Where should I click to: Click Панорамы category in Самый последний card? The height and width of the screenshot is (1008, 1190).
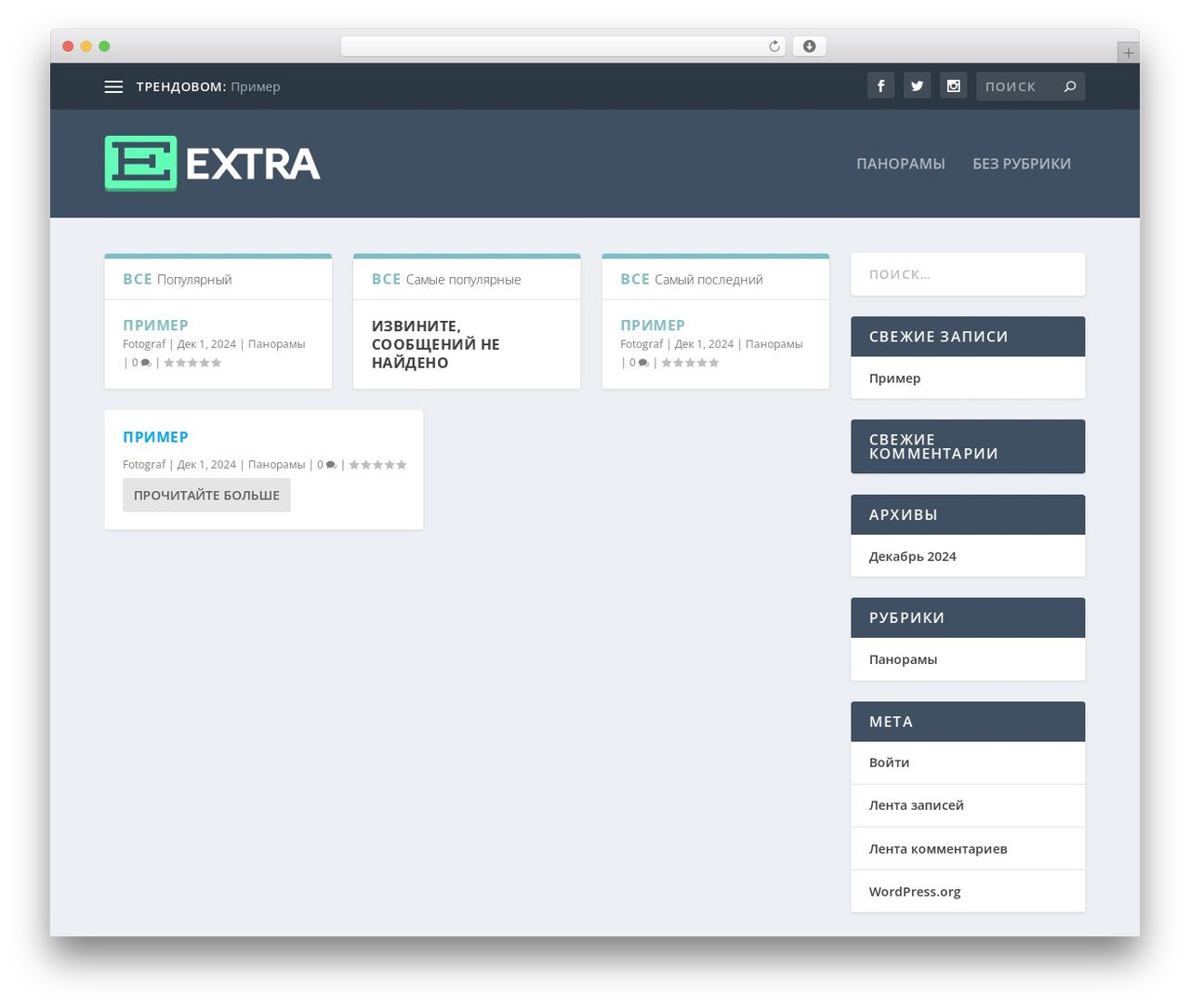click(773, 344)
